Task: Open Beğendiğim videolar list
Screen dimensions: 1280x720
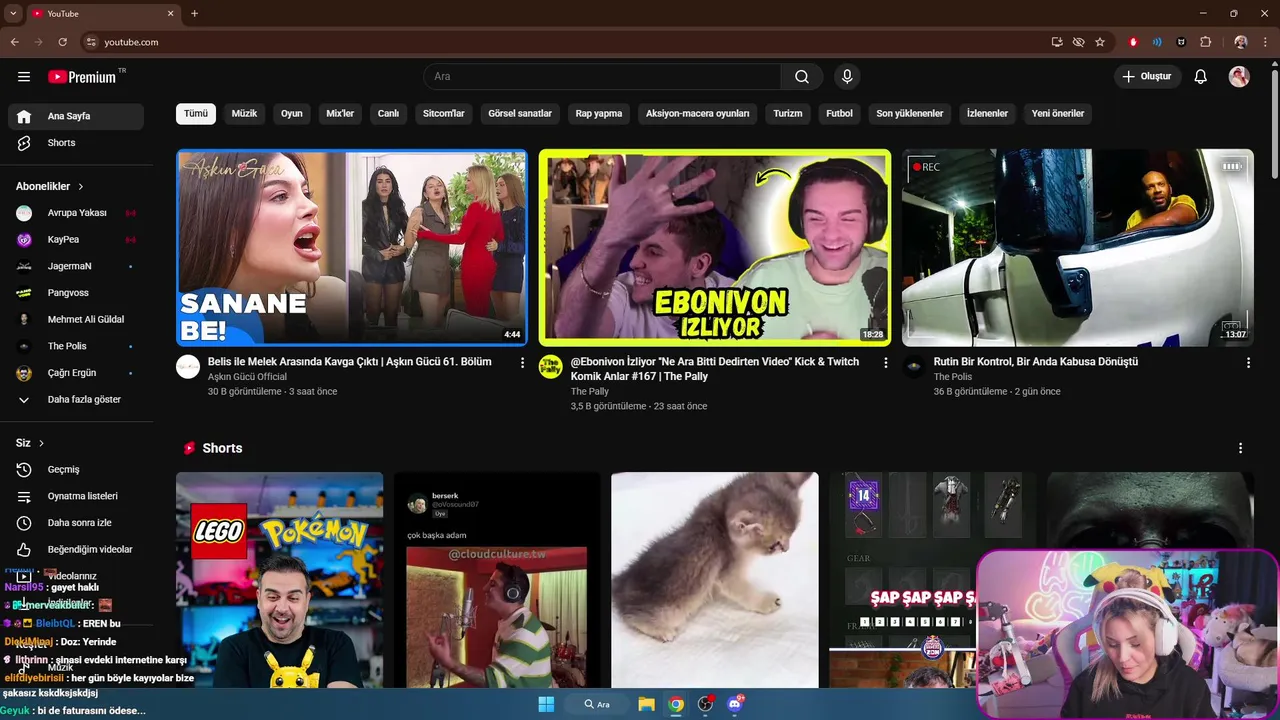Action: click(76, 549)
